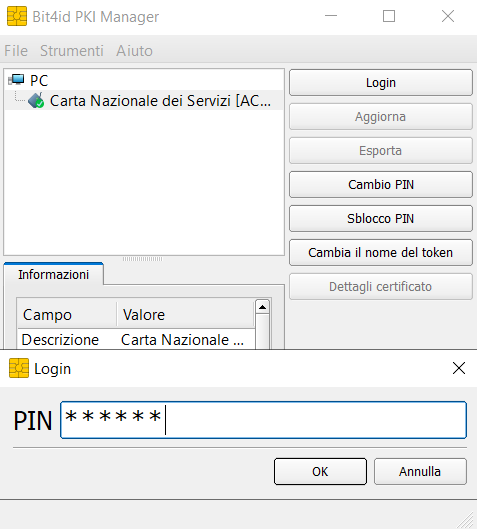This screenshot has height=529, width=477.
Task: Click the Valore column header
Action: [185, 315]
